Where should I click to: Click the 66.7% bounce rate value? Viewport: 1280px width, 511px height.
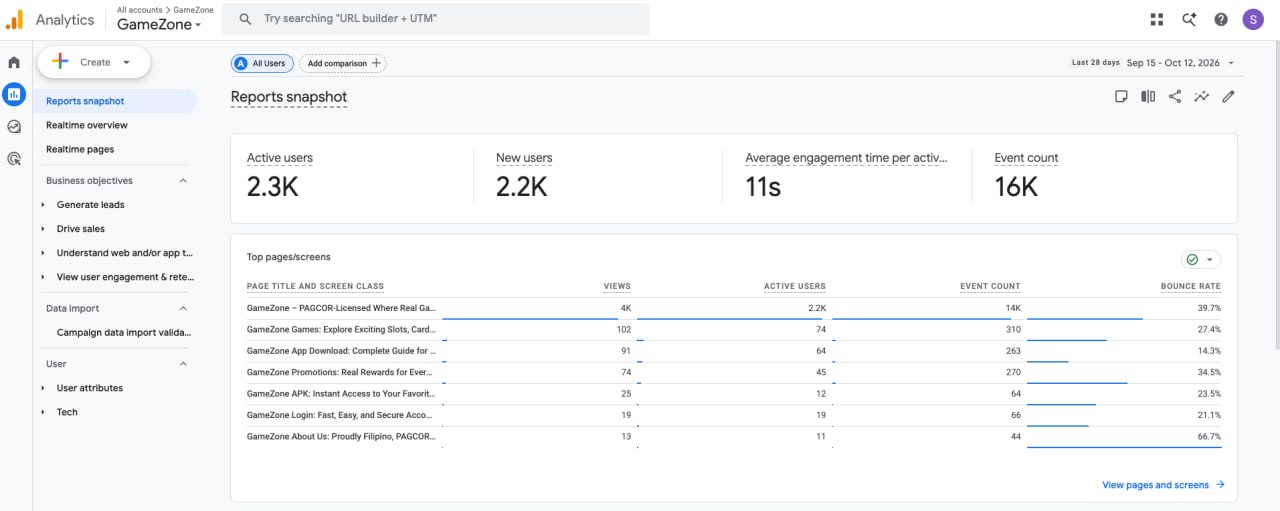pyautogui.click(x=1209, y=436)
